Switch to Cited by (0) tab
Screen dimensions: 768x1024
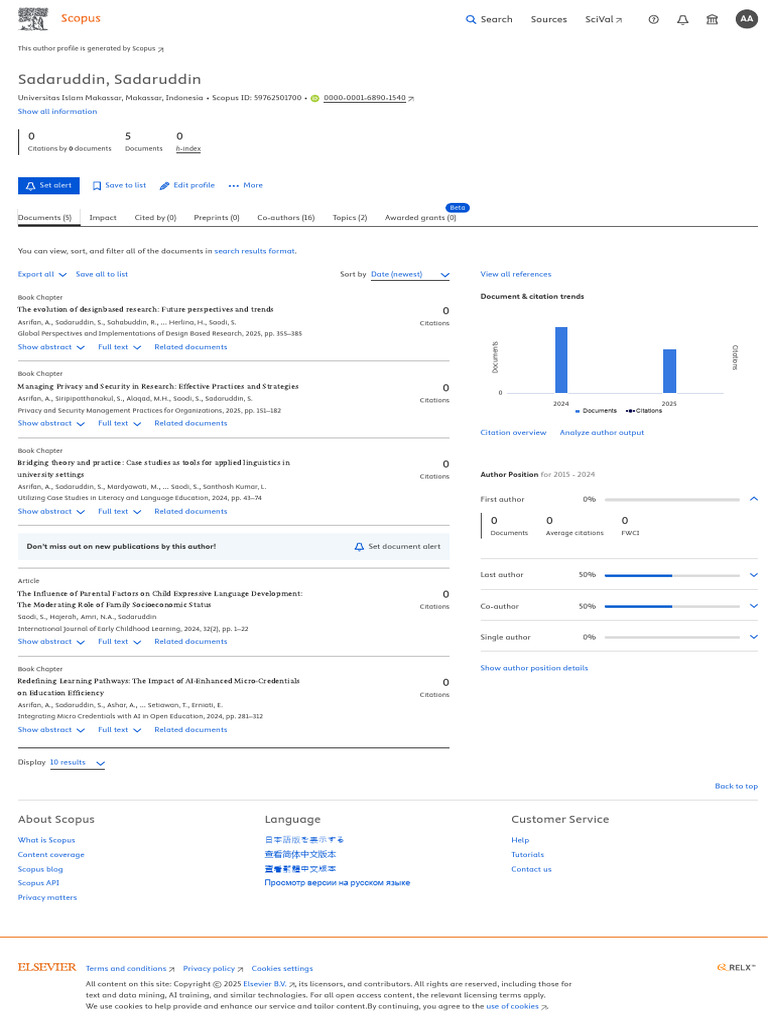coord(155,218)
